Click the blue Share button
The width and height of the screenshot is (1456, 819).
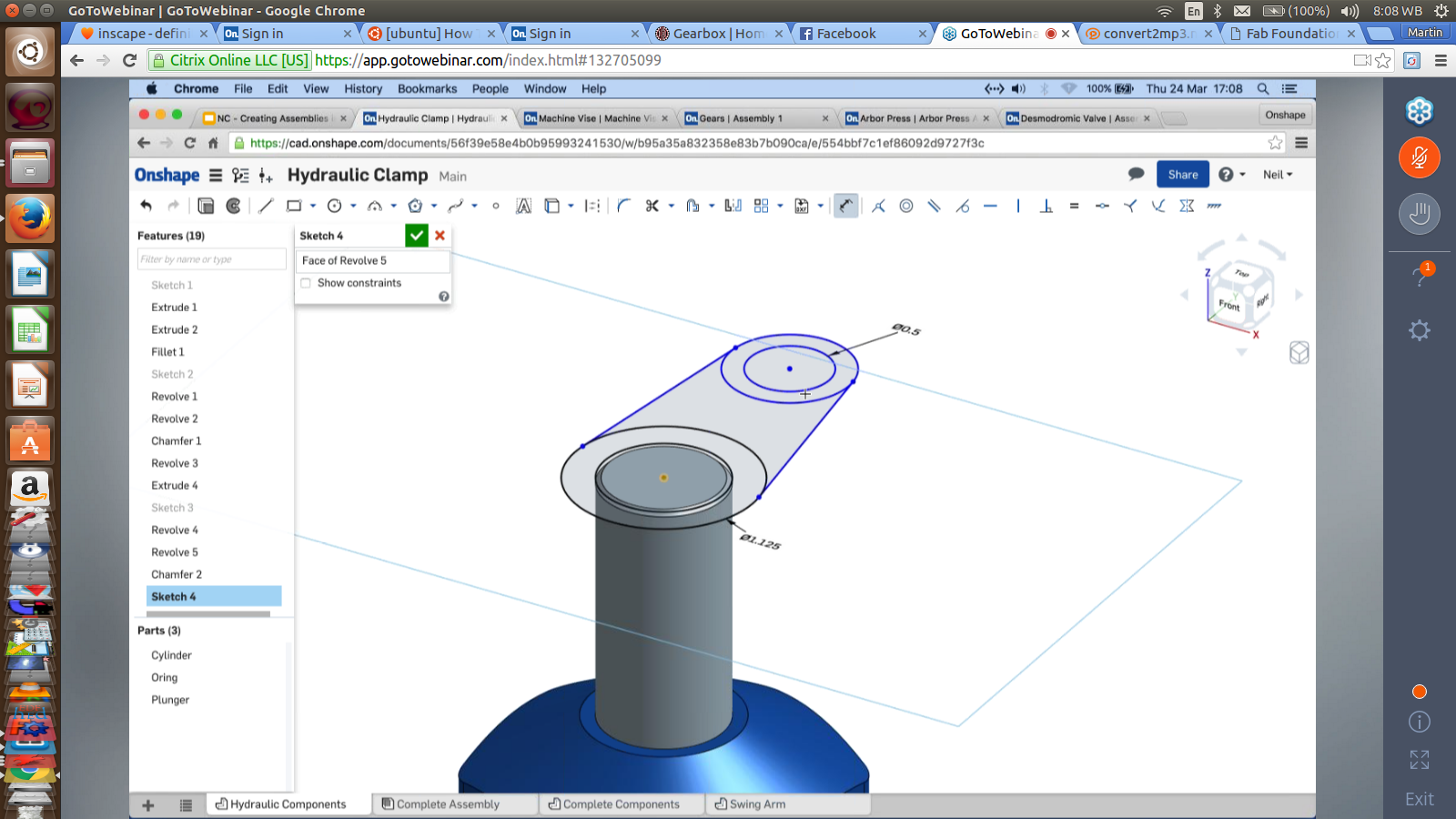point(1183,175)
